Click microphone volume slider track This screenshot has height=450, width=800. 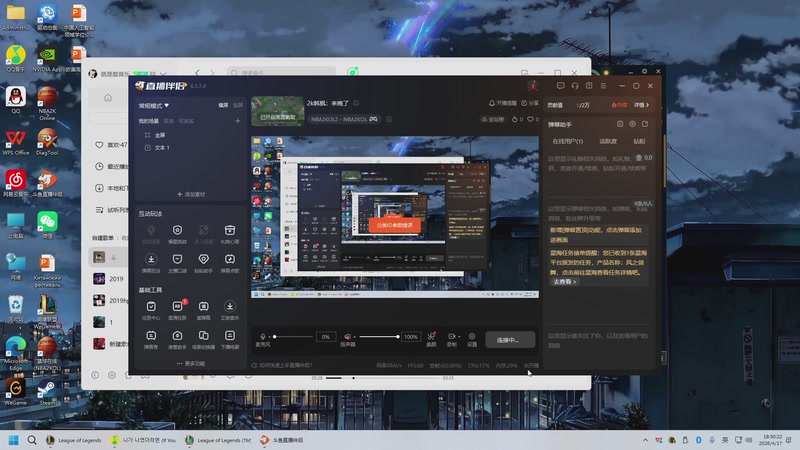(294, 337)
